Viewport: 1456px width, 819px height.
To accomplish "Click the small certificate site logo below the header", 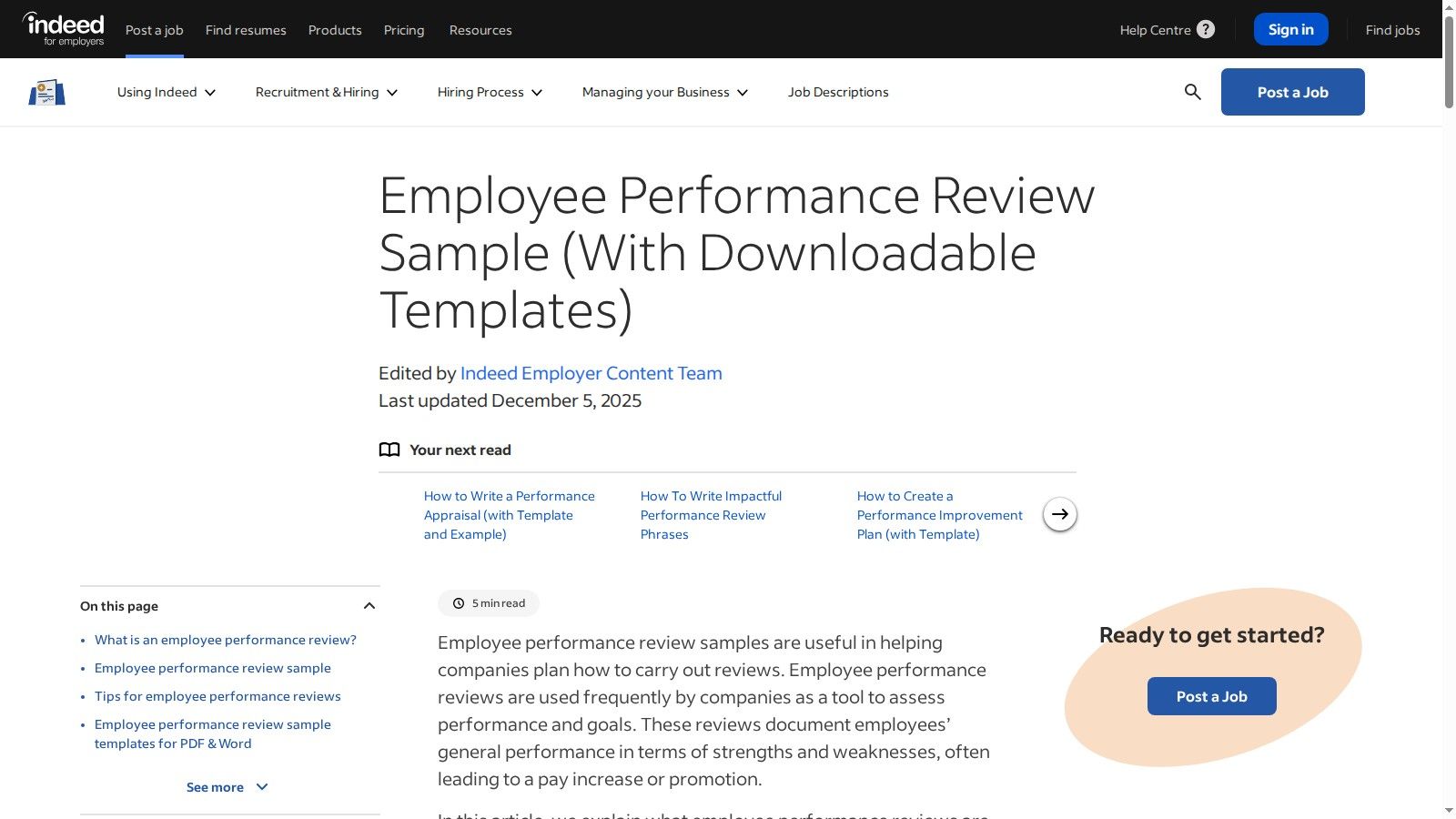I will [x=45, y=91].
